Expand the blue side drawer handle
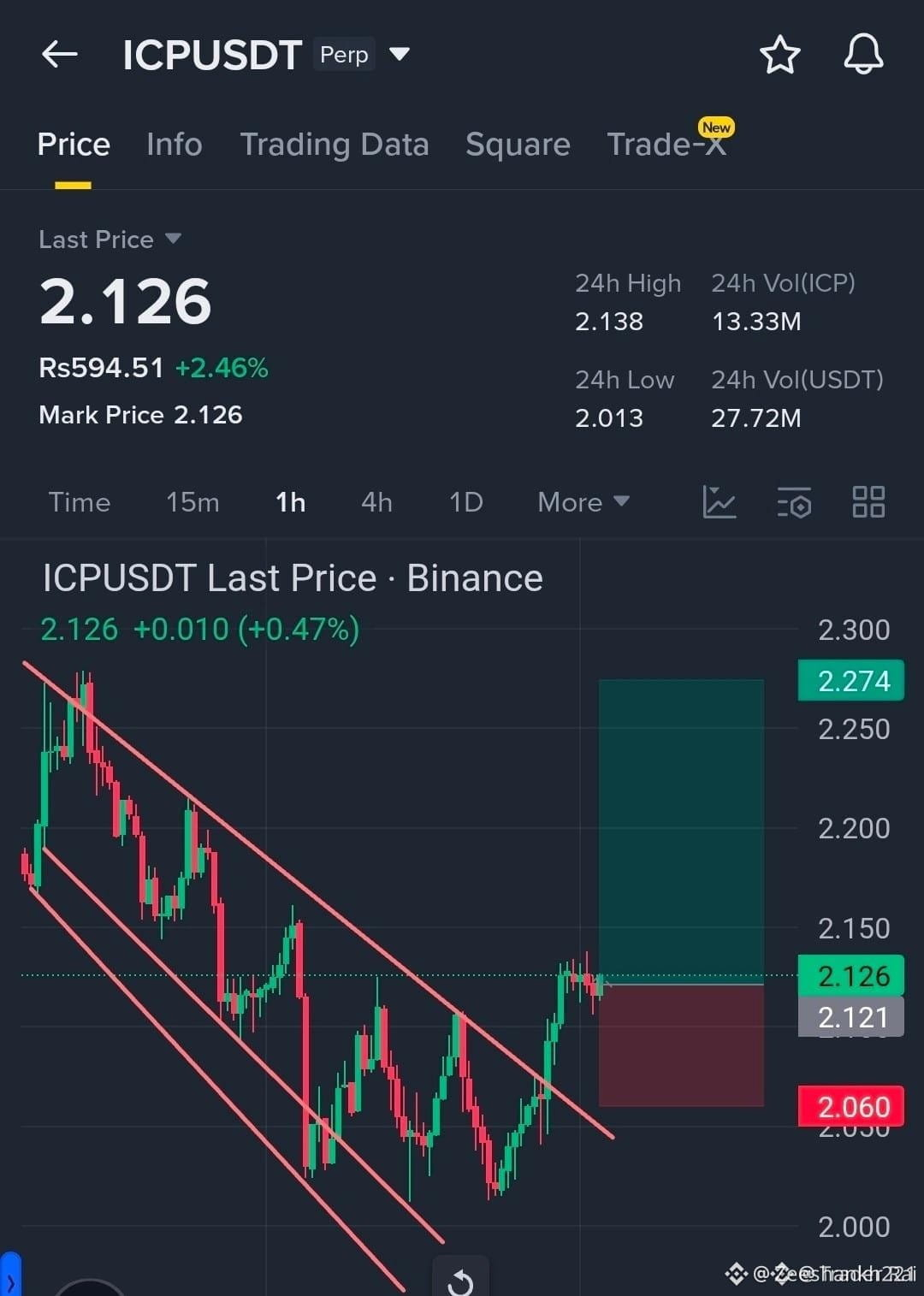 click(x=10, y=1275)
